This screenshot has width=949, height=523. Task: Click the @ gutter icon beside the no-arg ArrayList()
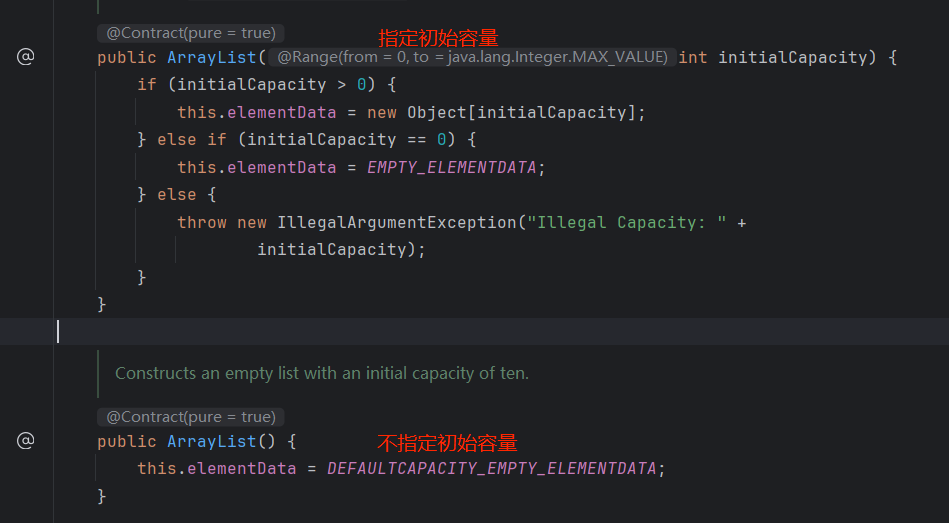(x=25, y=440)
